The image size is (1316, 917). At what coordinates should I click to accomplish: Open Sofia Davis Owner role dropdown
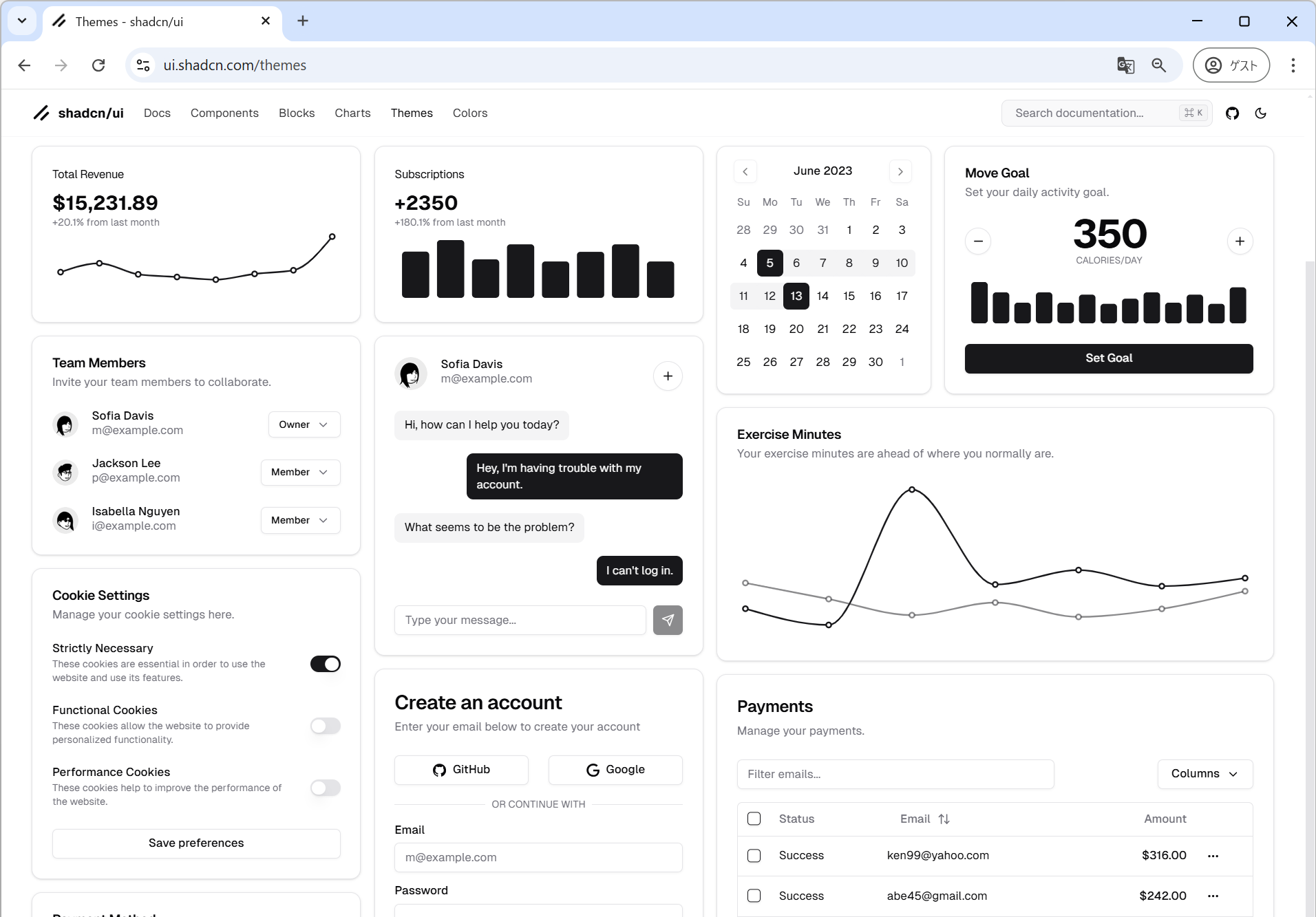pyautogui.click(x=304, y=424)
